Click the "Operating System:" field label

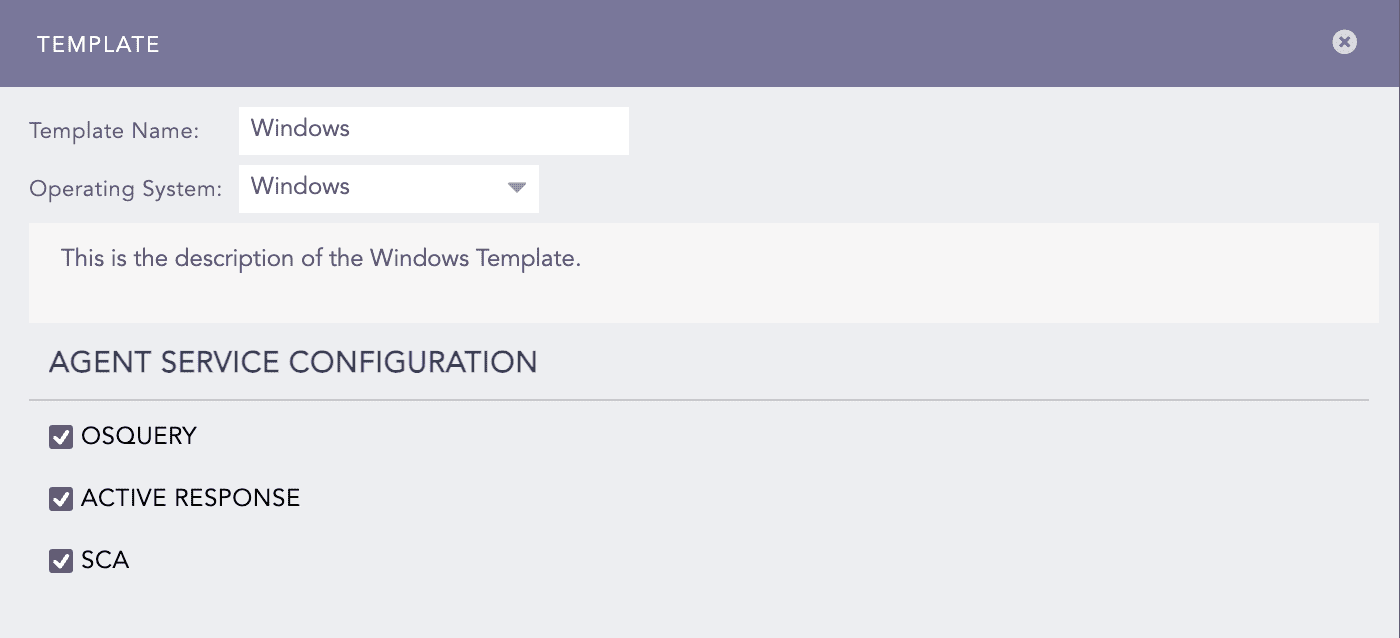tap(125, 189)
